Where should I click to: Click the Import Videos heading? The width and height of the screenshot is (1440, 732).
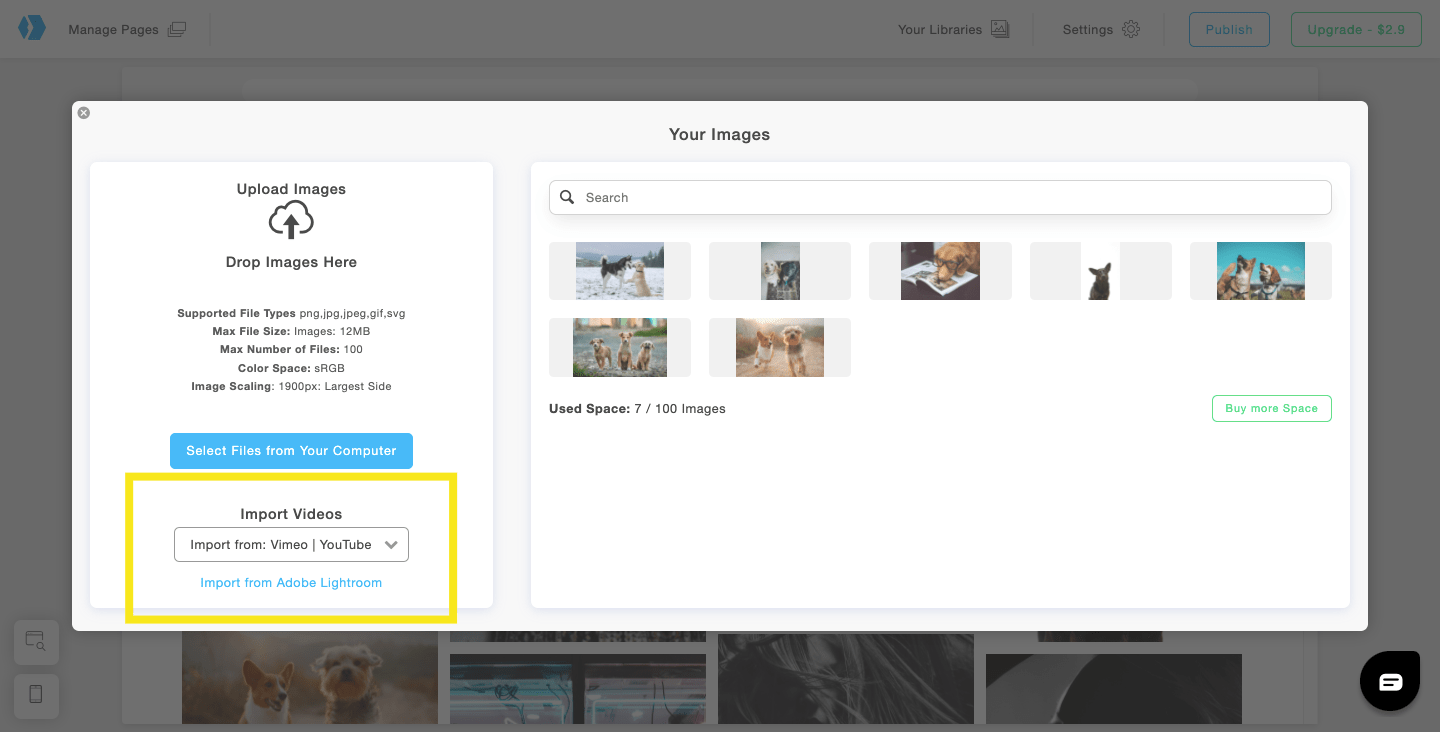291,514
